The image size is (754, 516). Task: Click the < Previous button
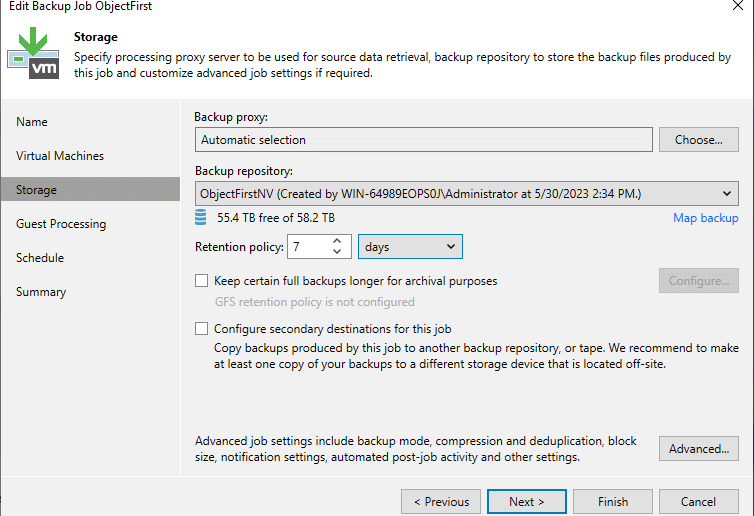[x=441, y=502]
